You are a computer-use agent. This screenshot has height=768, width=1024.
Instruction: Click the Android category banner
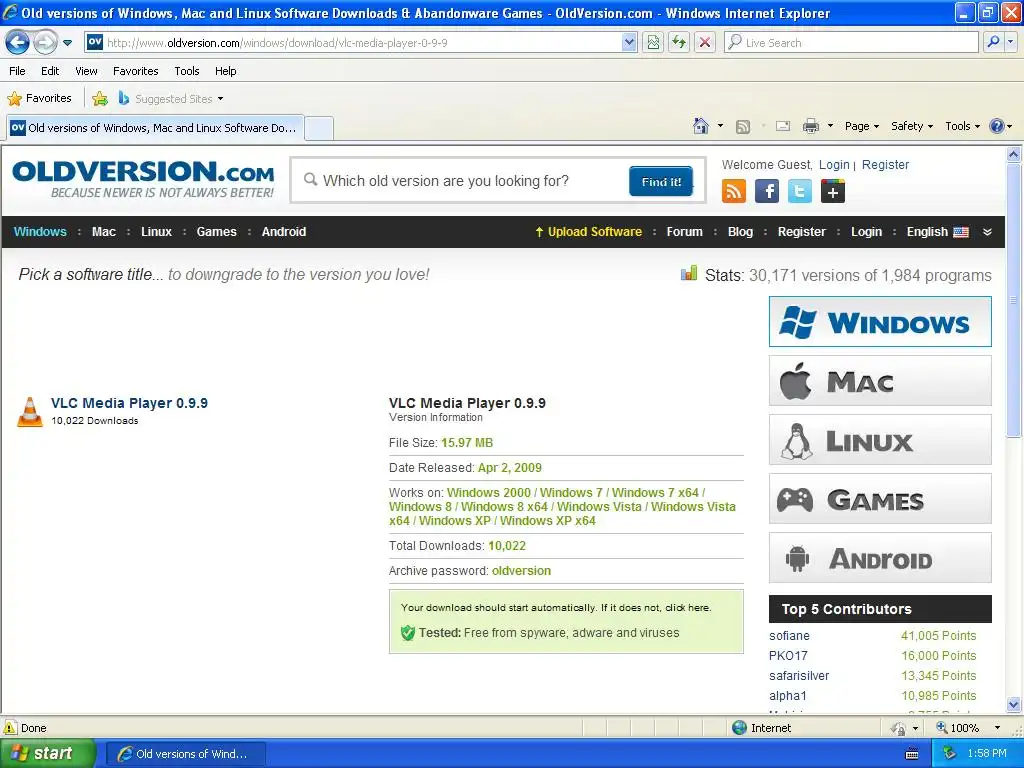(x=880, y=558)
